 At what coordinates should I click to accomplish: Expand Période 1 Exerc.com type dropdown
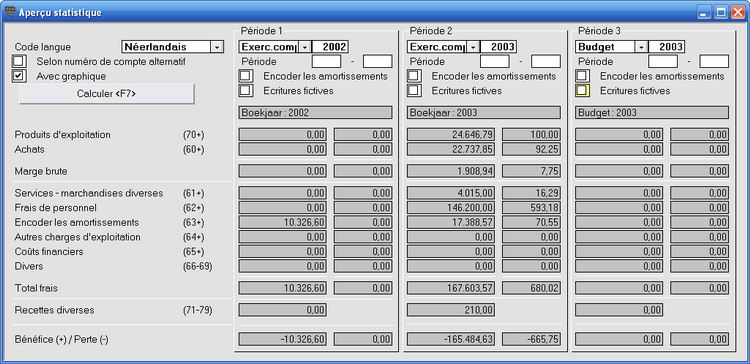305,47
